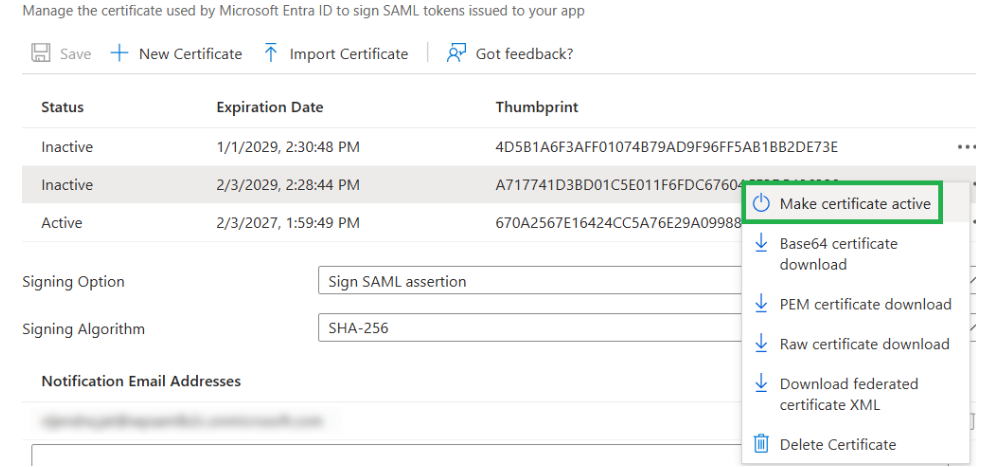Click the Raw certificate download arrow icon
Screen dimensions: 981x467
click(762, 344)
